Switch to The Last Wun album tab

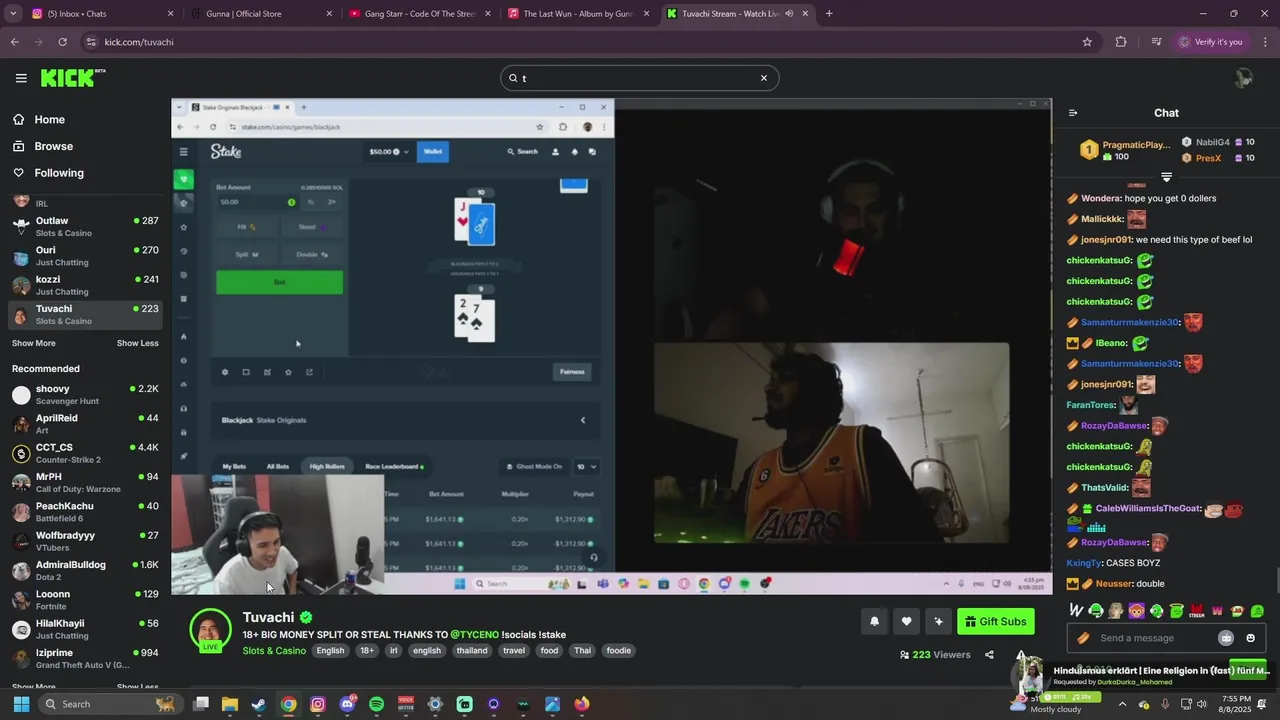[578, 14]
